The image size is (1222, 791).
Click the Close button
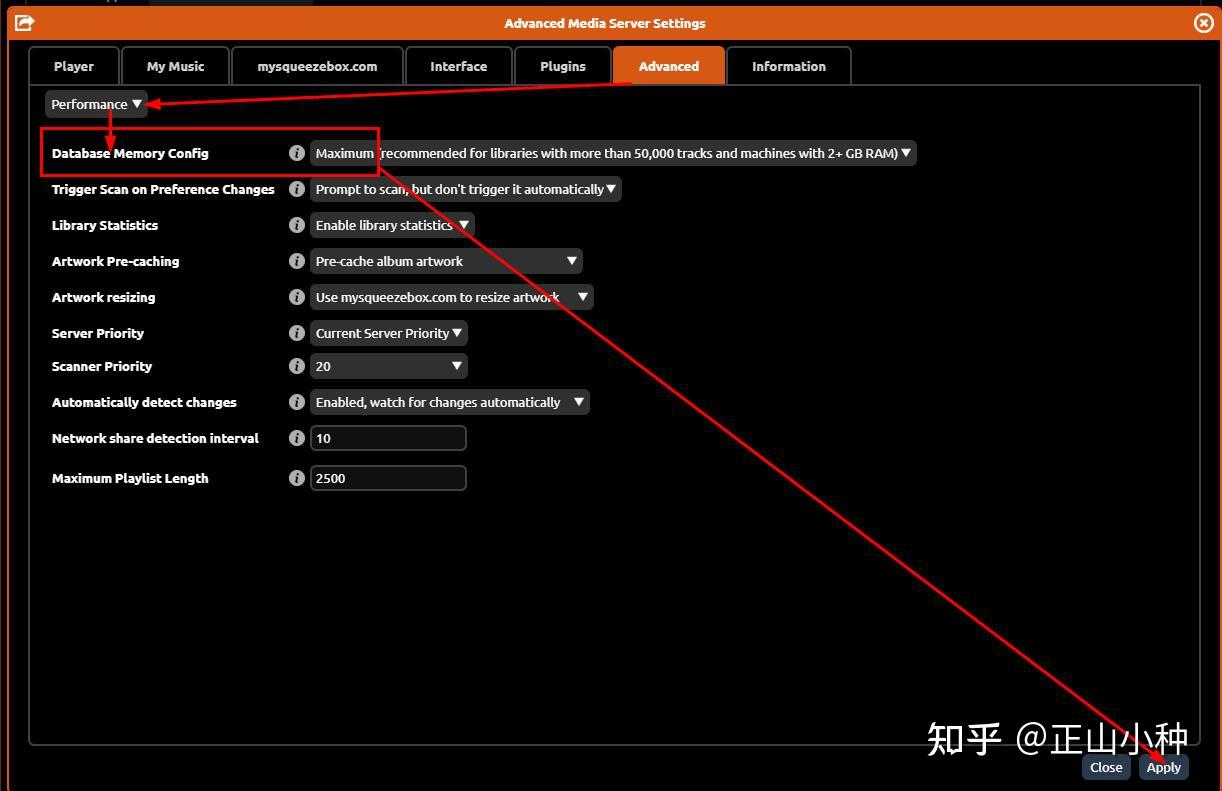(1105, 767)
